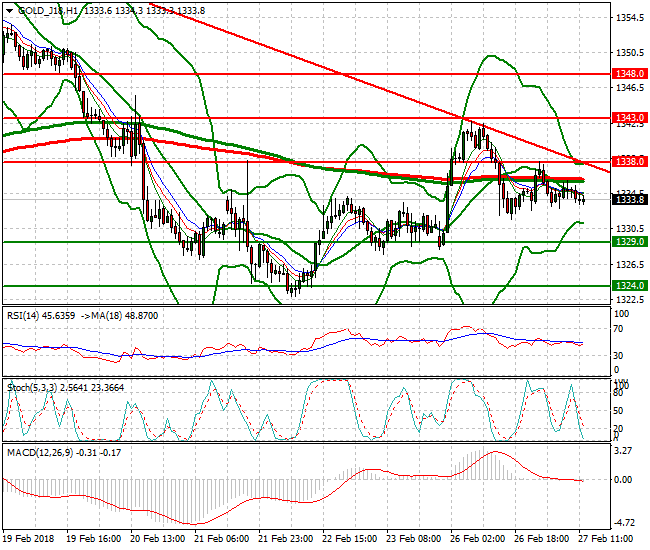Screen dimensions: 650x550
Task: Click the 1354.5 price axis value
Action: 630,17
